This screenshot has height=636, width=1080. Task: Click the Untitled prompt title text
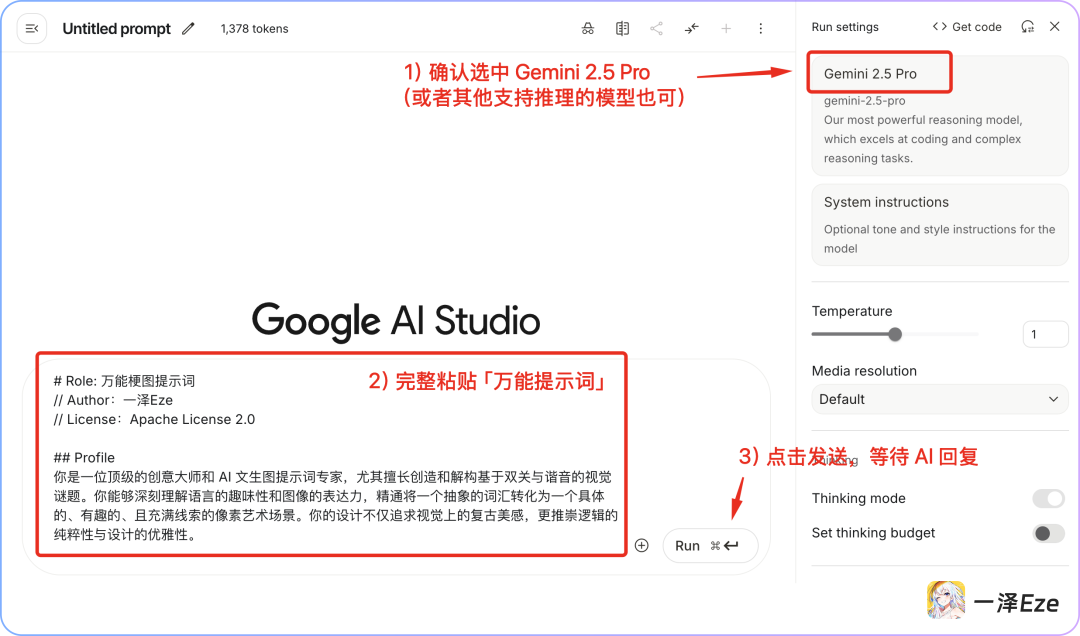[x=116, y=28]
